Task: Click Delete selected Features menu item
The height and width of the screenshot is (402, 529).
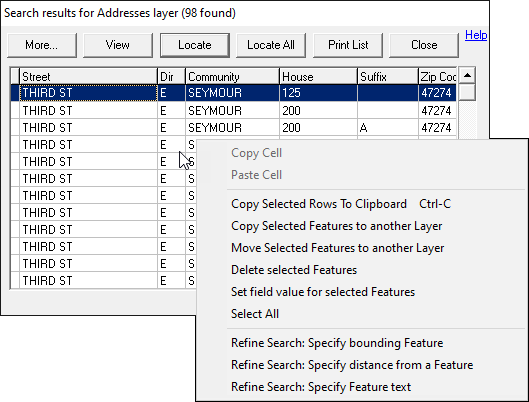Action: tap(294, 270)
